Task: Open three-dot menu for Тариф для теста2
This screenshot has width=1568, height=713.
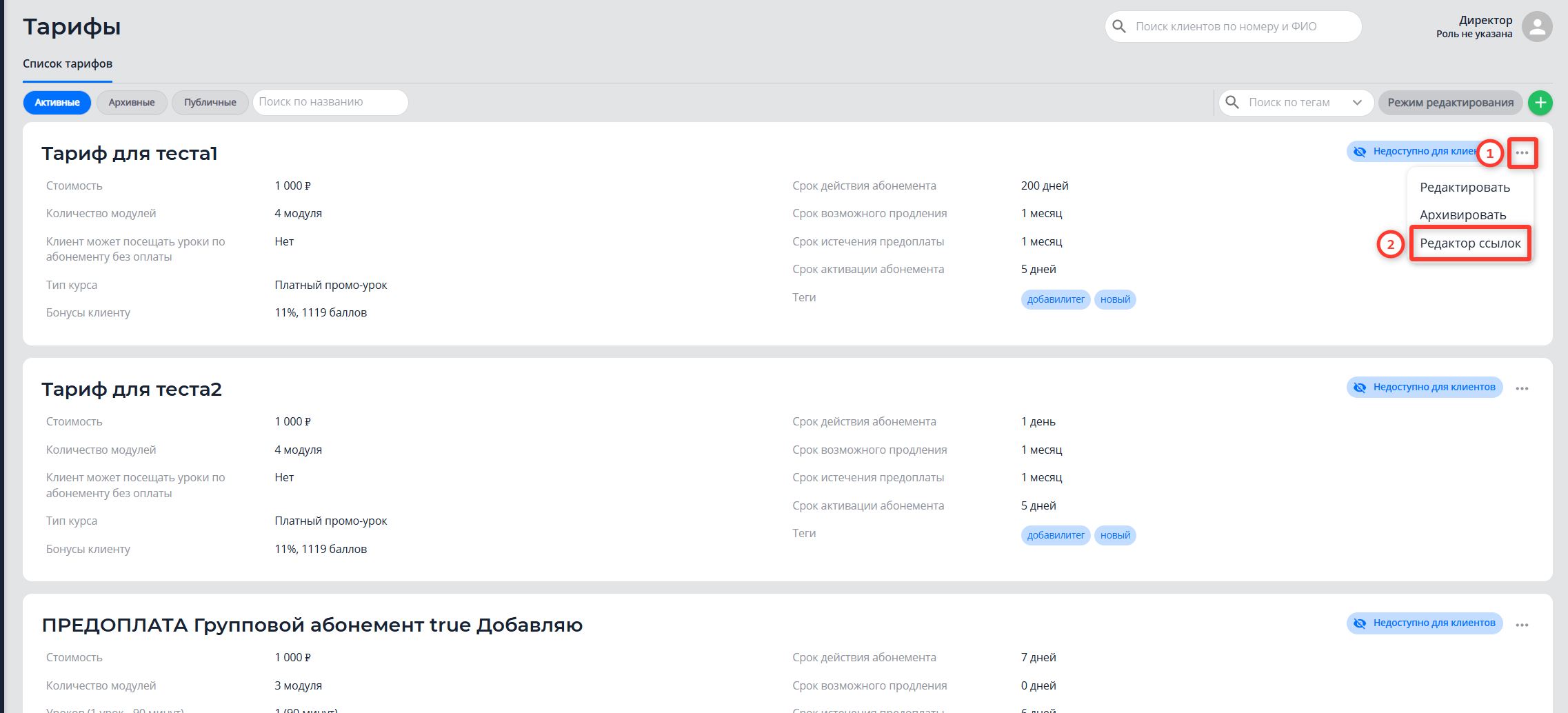Action: pos(1522,388)
